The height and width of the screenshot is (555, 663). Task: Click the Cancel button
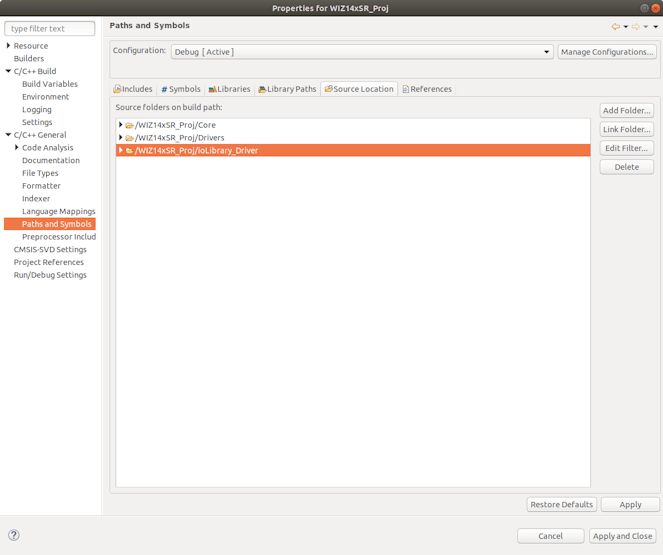point(551,536)
